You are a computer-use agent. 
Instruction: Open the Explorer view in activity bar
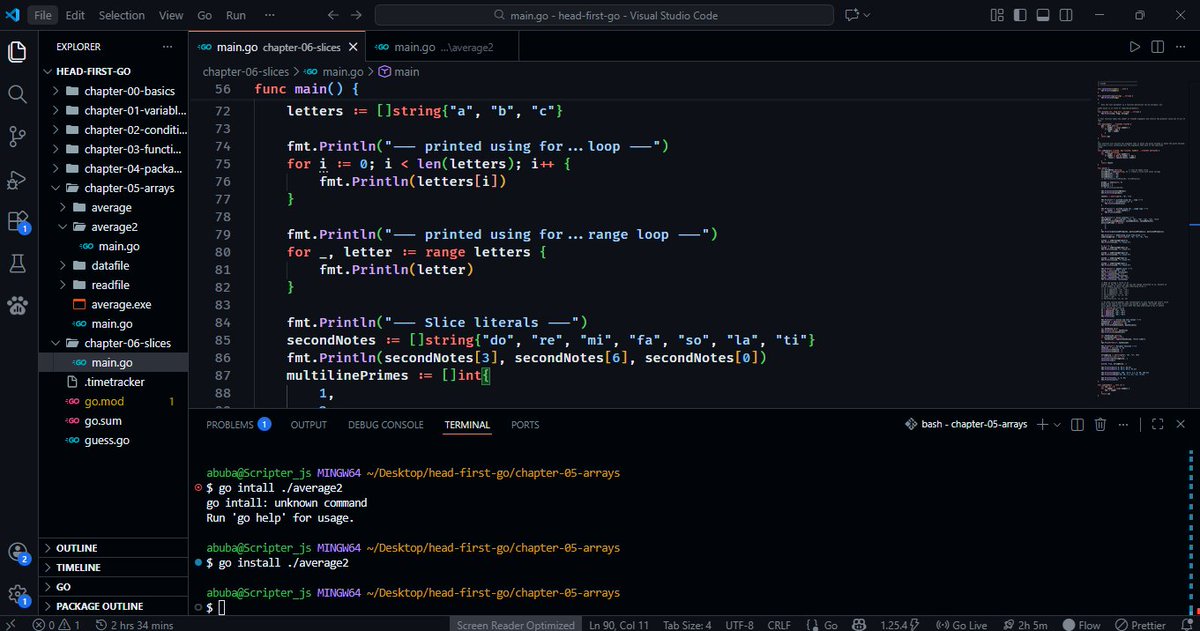[x=17, y=52]
